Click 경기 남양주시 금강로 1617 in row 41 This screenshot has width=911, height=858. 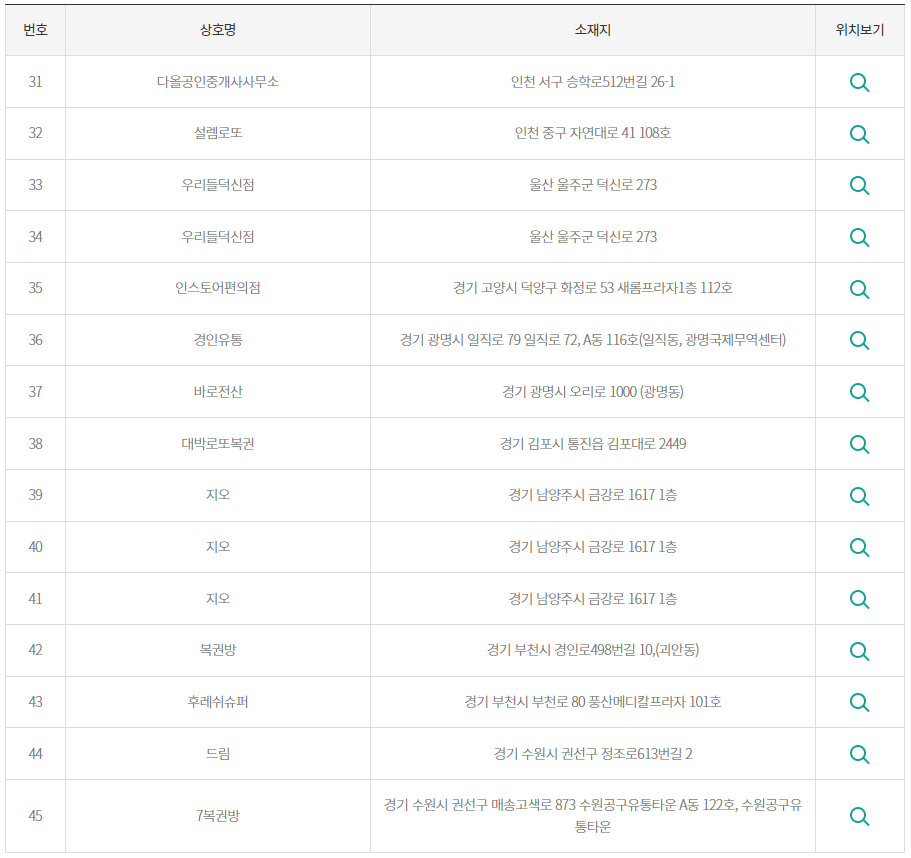[593, 598]
